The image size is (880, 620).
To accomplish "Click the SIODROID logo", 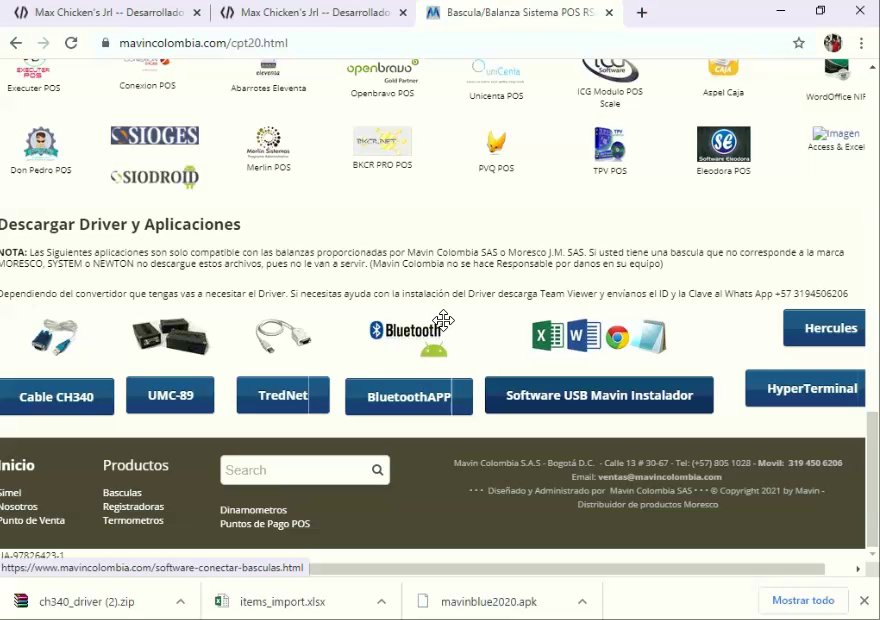I will (154, 177).
